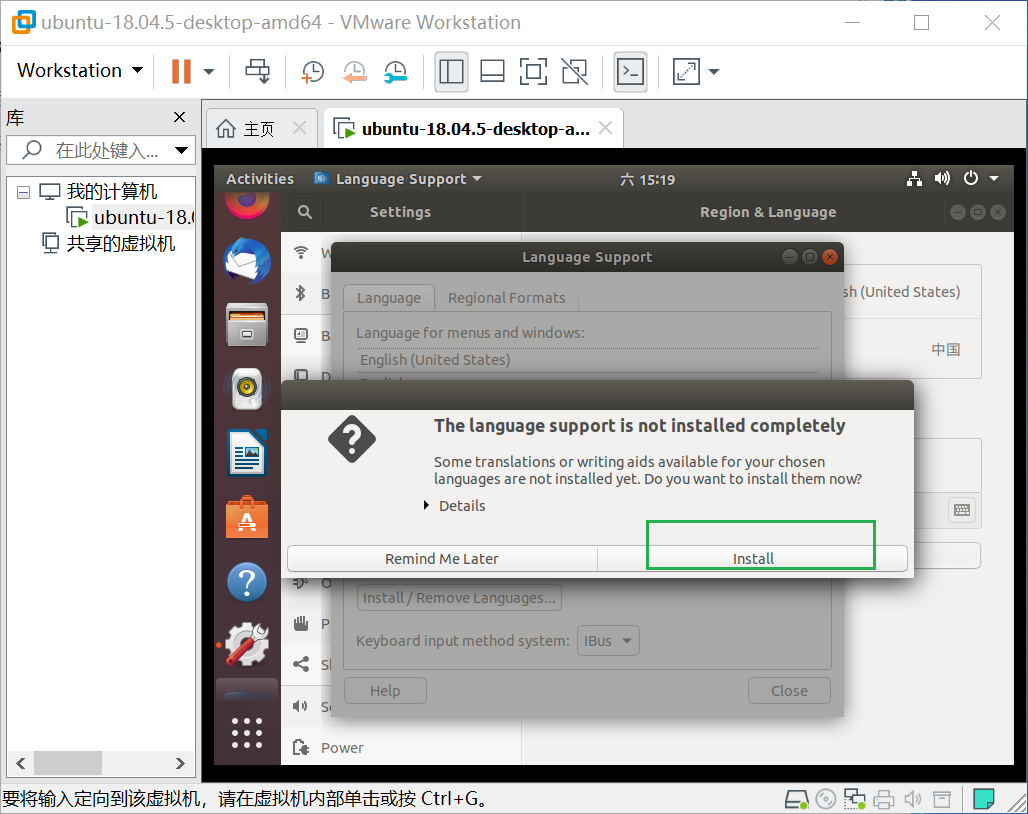Pause the virtual machine
1028x814 pixels.
pos(182,71)
